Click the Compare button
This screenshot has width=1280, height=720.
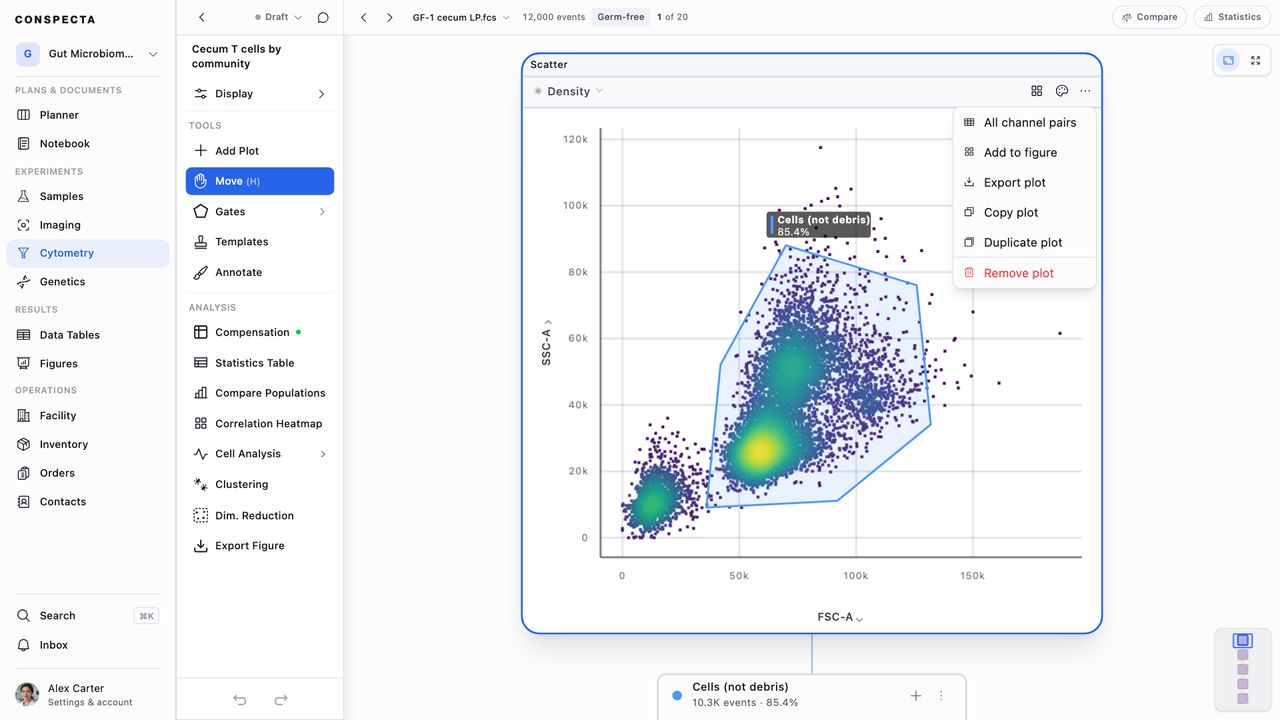click(x=1149, y=17)
